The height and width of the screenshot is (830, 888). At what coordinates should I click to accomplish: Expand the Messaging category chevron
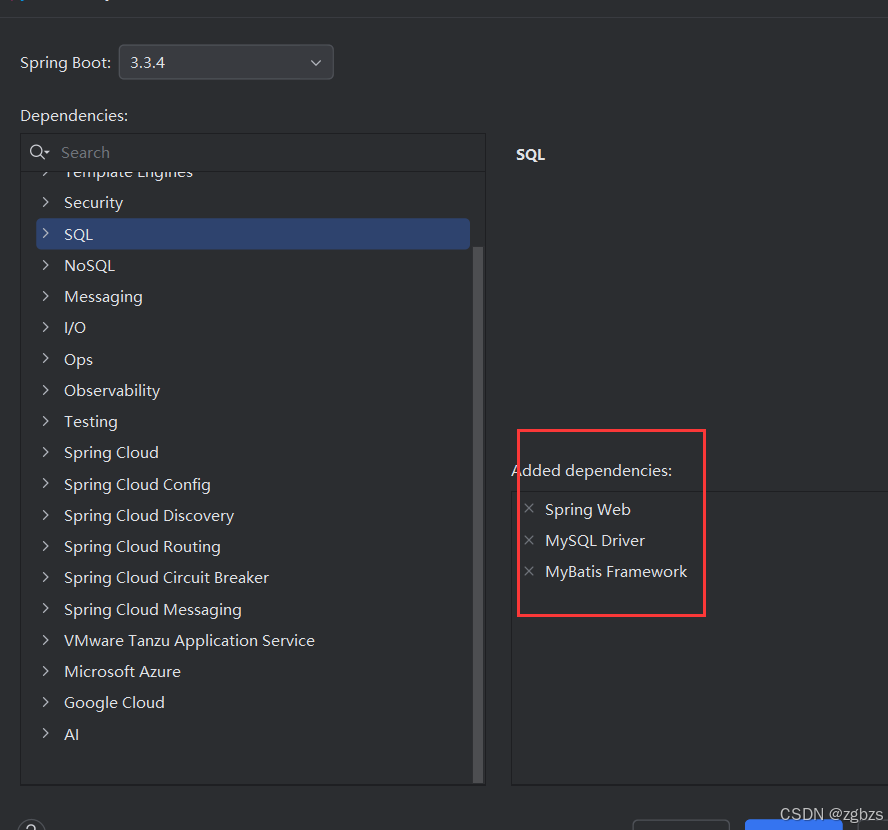[x=46, y=296]
